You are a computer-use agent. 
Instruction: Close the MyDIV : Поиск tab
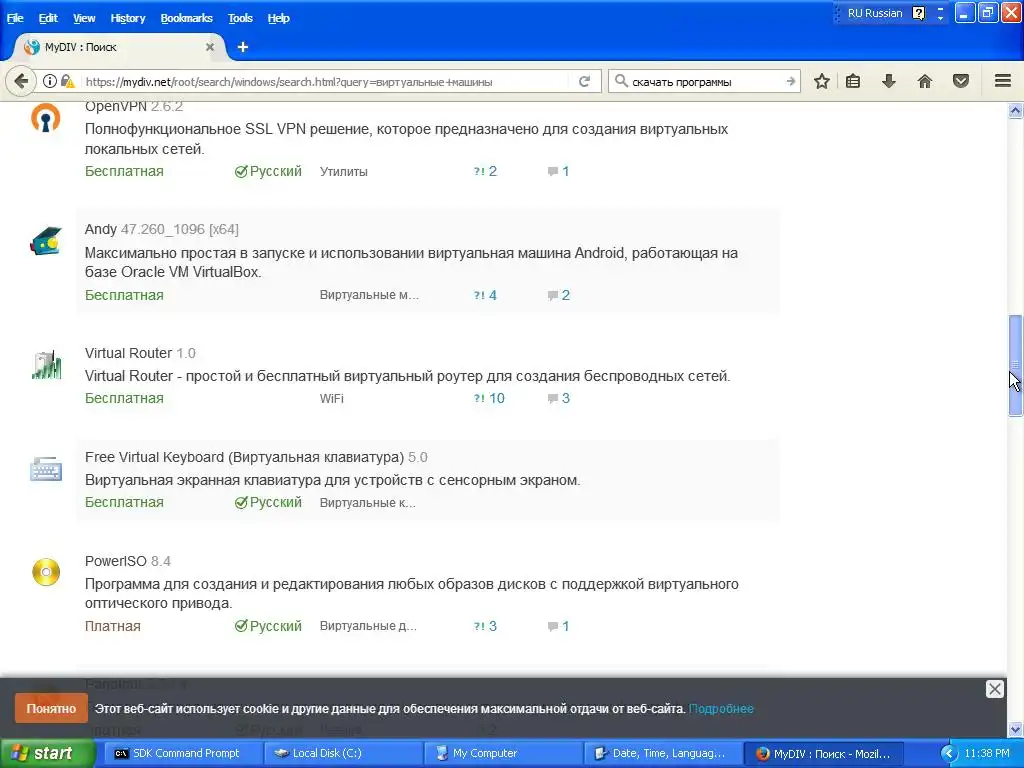210,47
